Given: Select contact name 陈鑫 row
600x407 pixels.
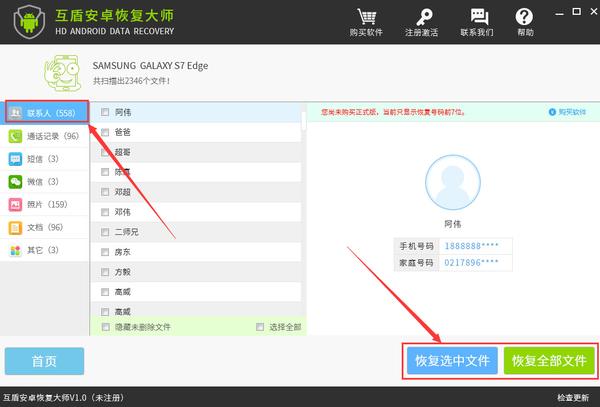Looking at the screenshot, I should (196, 172).
